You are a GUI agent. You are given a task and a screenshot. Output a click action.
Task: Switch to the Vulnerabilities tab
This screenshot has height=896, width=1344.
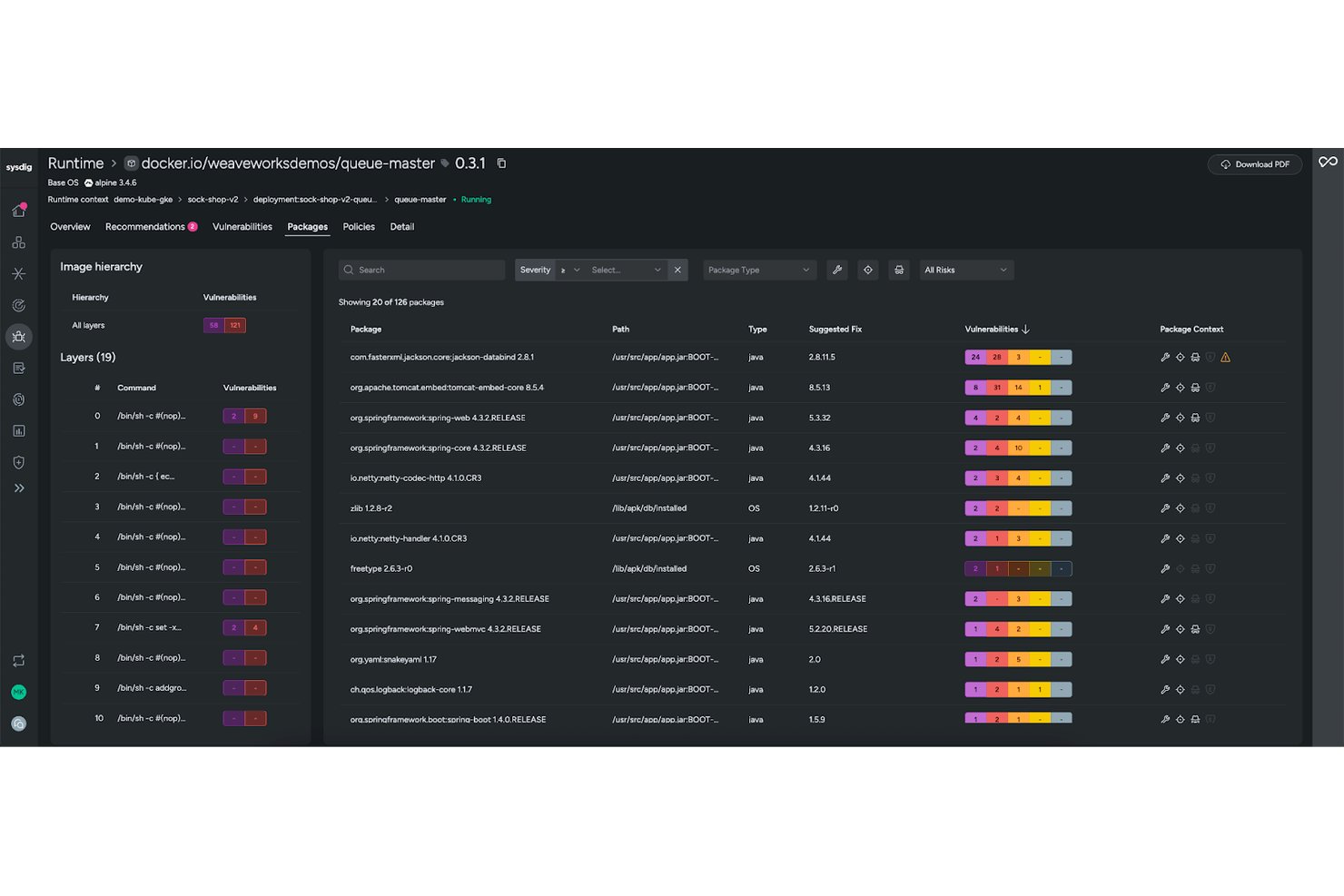click(242, 227)
